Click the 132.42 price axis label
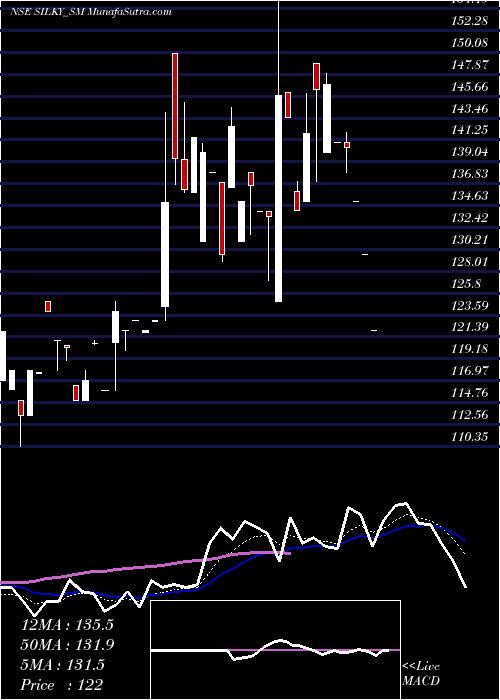 [x=471, y=218]
